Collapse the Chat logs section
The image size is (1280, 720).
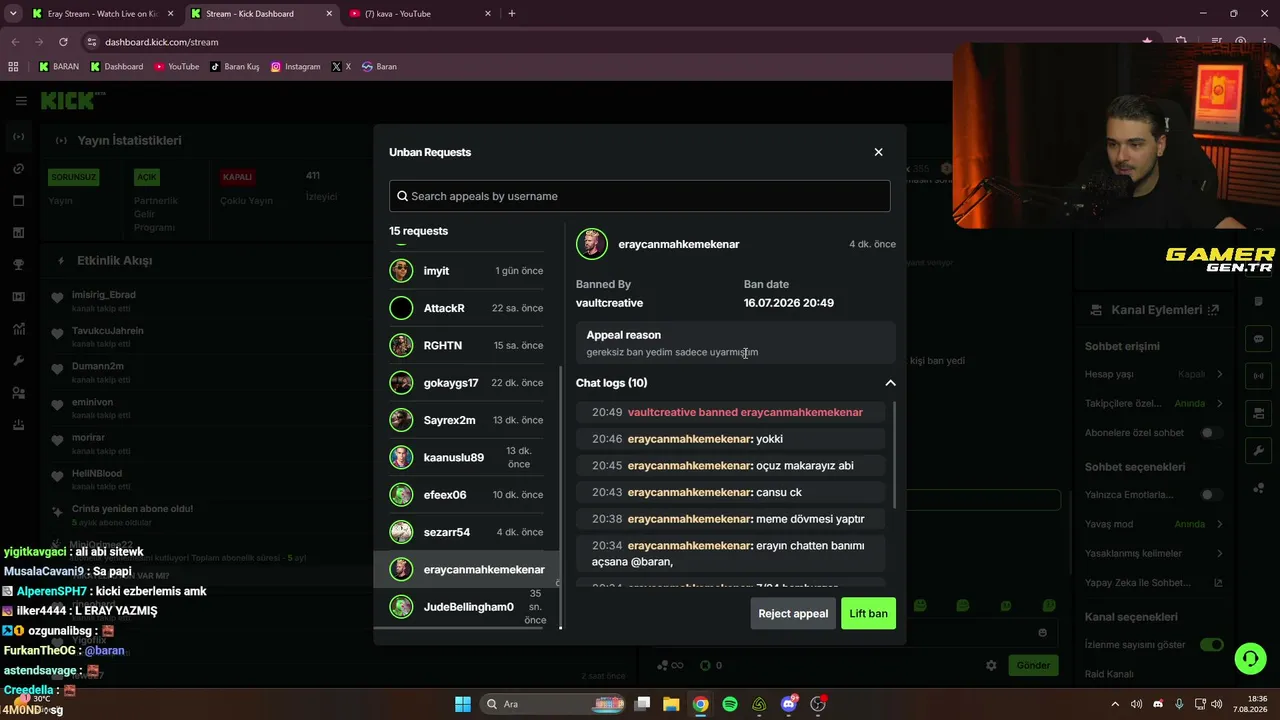(890, 383)
